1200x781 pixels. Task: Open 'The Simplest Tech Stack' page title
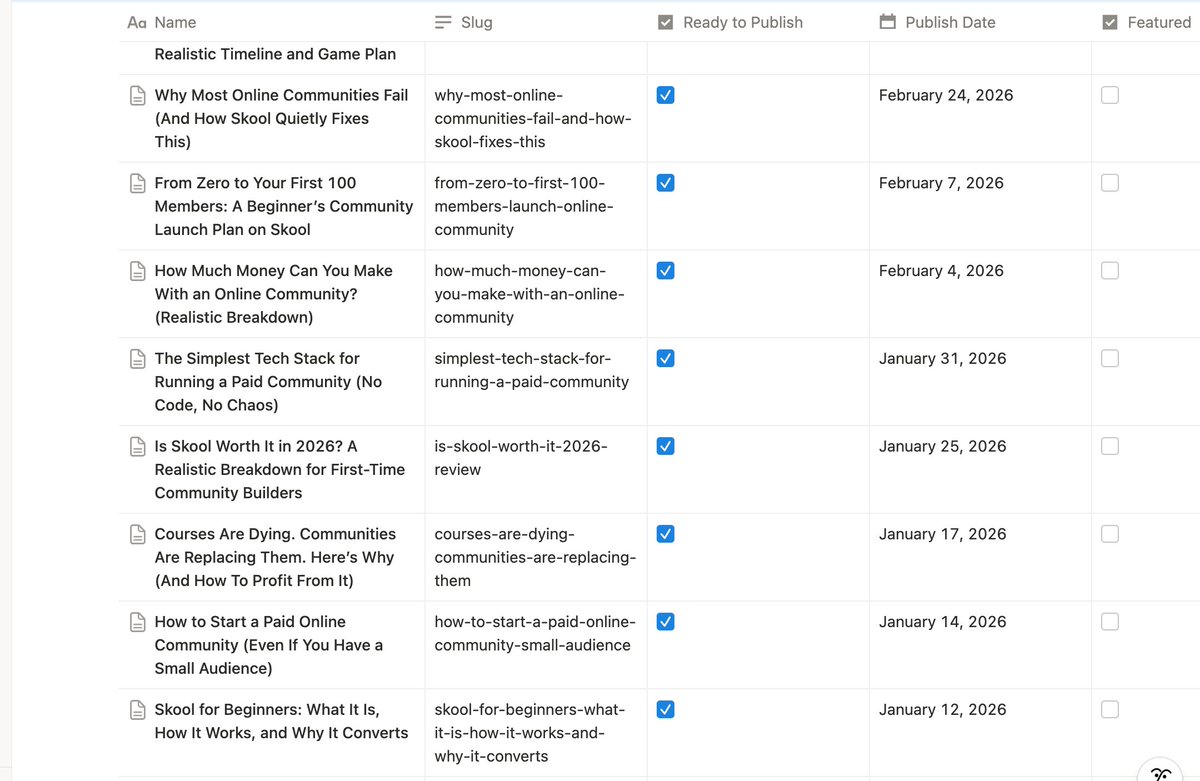pos(268,381)
